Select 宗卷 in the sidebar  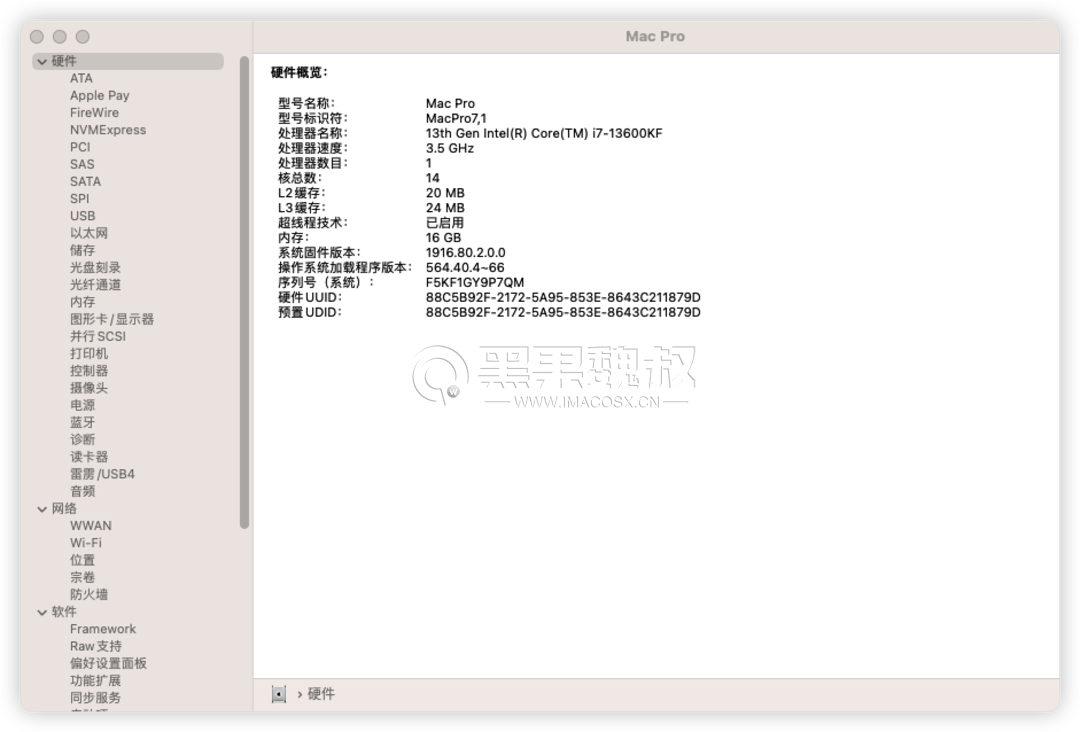(x=83, y=578)
